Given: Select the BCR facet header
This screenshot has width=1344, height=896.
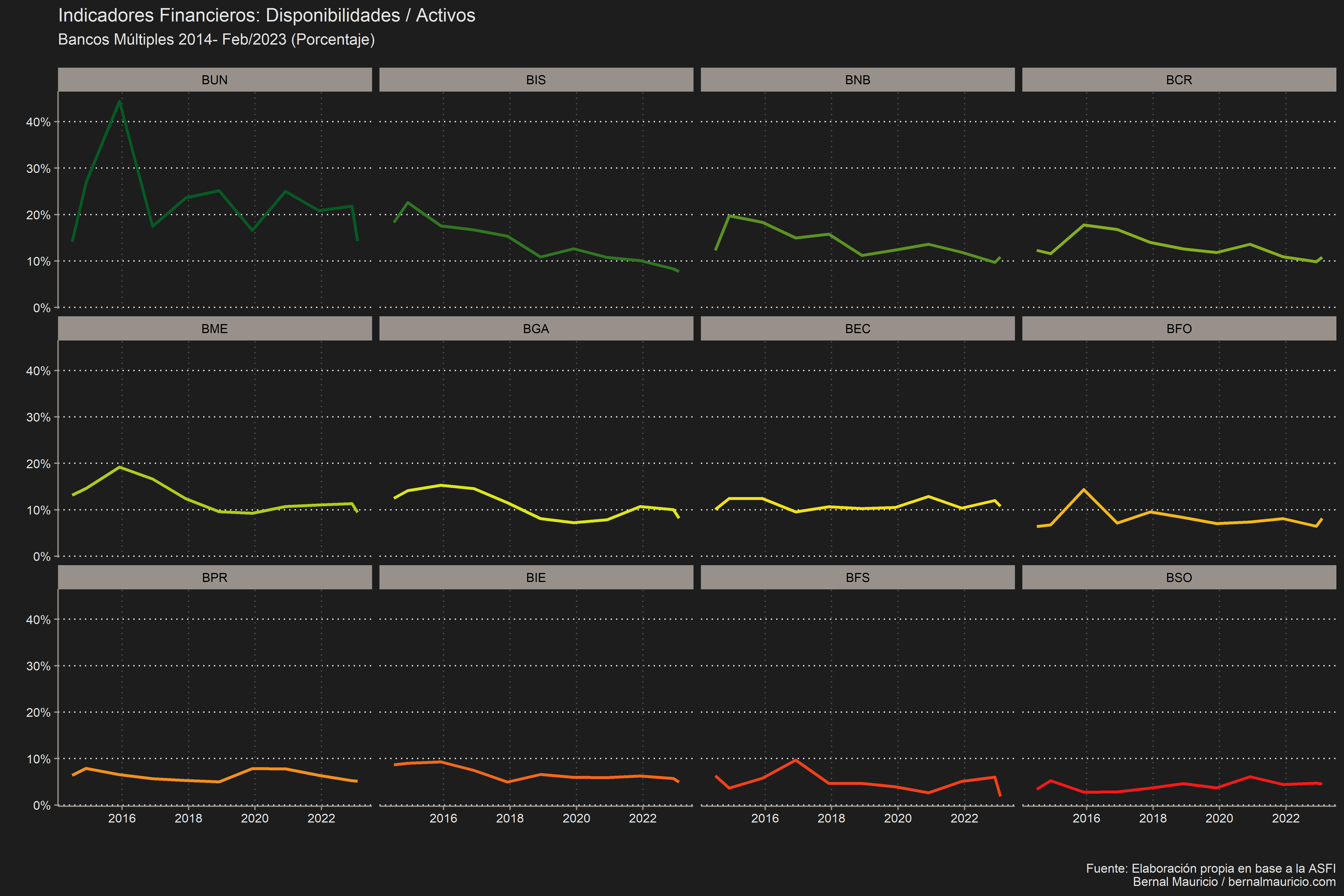Looking at the screenshot, I should [1179, 80].
